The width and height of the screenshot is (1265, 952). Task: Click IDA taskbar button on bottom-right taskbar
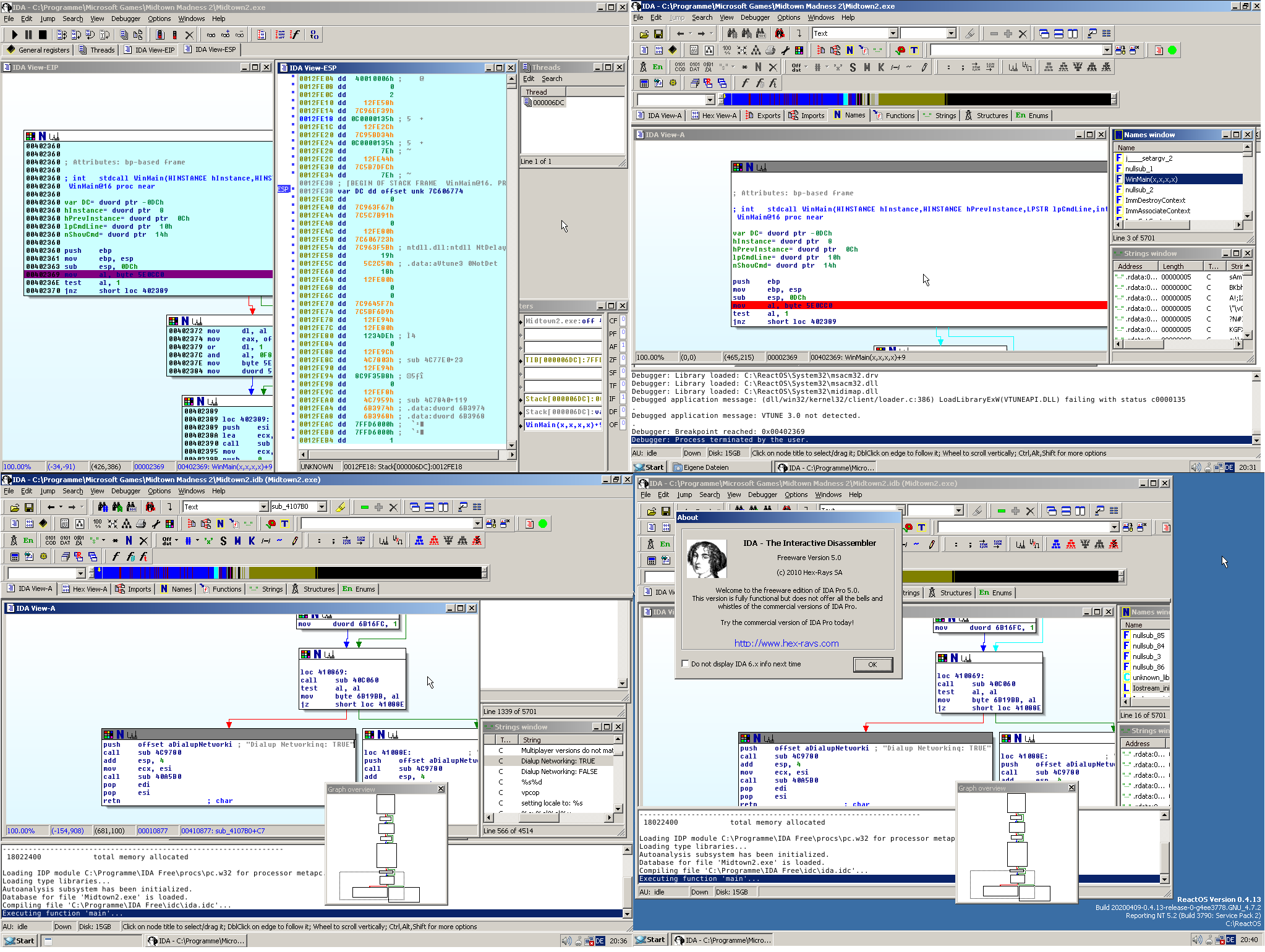(x=723, y=940)
